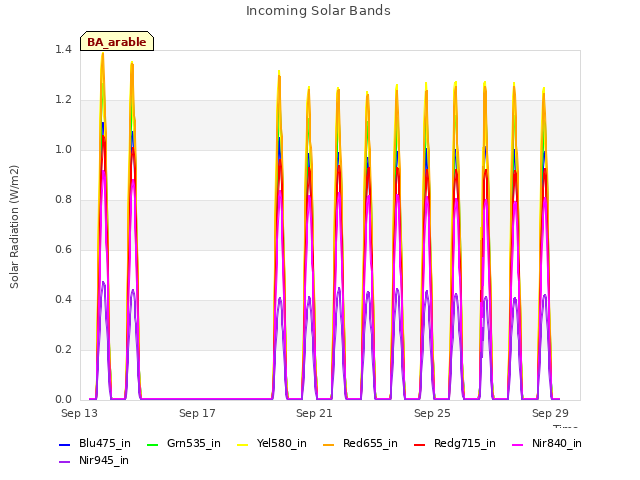The height and width of the screenshot is (480, 640).
Task: Click the 0.0 y-axis tick label
Action: coord(63,400)
